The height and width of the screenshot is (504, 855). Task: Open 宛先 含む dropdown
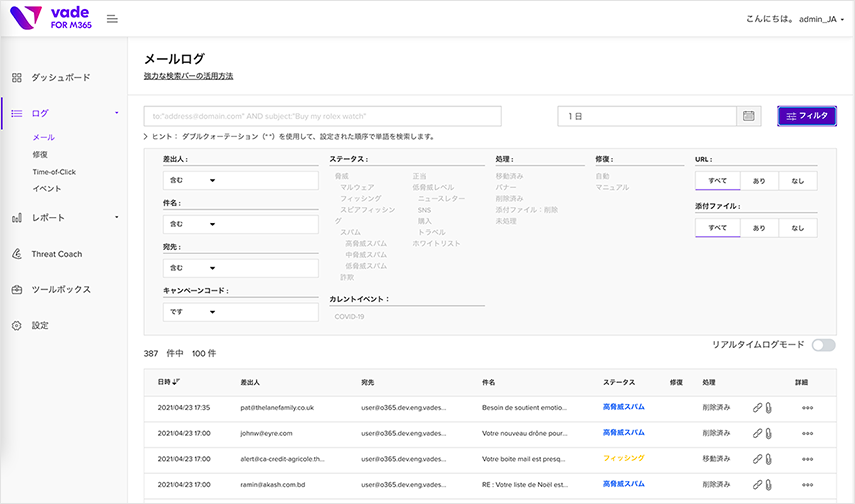(x=192, y=268)
